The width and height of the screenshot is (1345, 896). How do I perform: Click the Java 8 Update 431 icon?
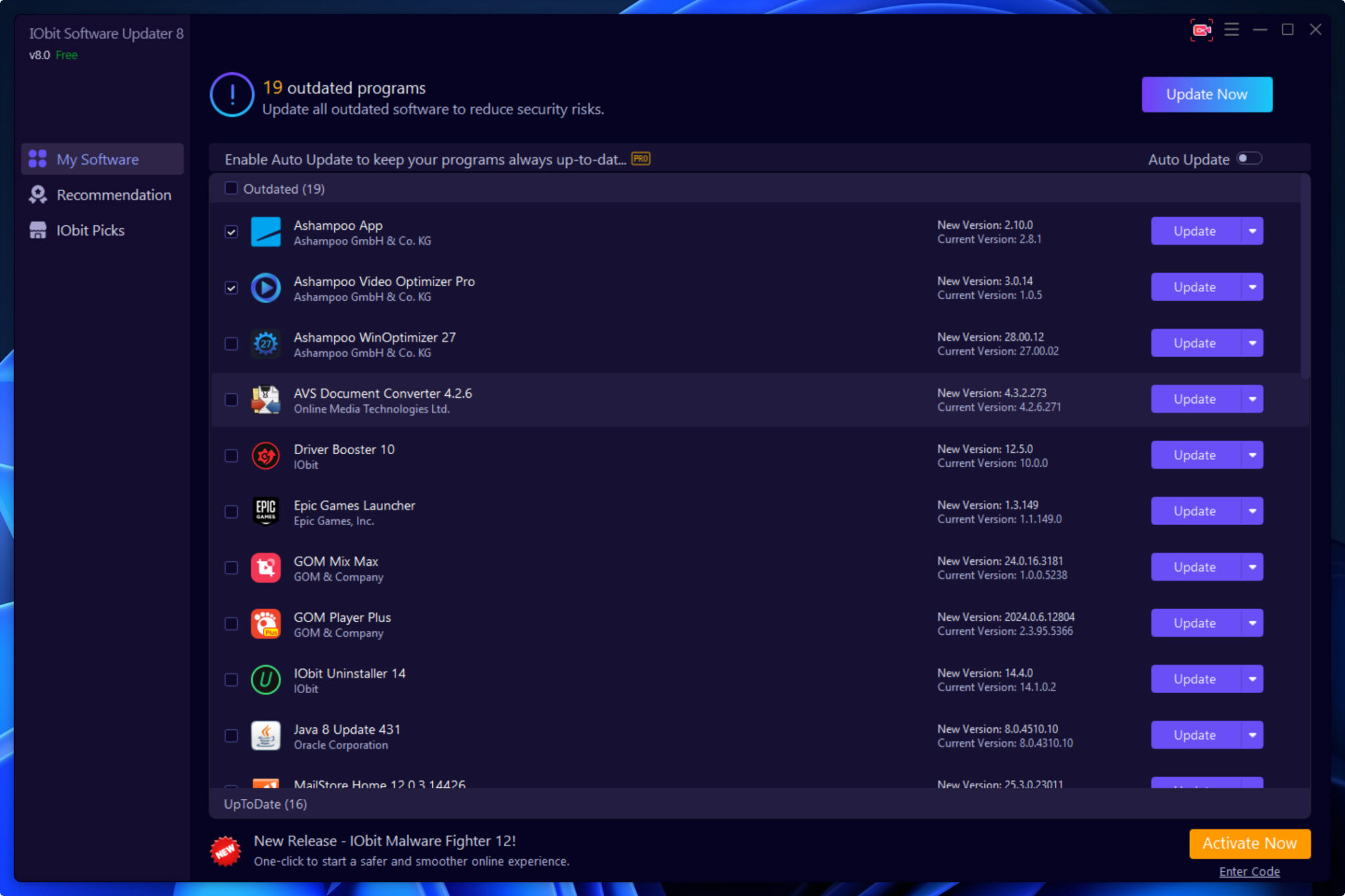[265, 736]
